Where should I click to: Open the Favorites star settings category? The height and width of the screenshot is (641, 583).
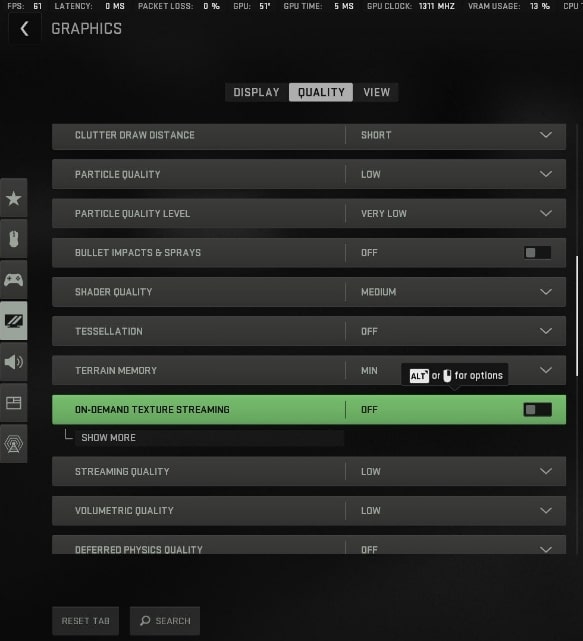pyautogui.click(x=13, y=198)
